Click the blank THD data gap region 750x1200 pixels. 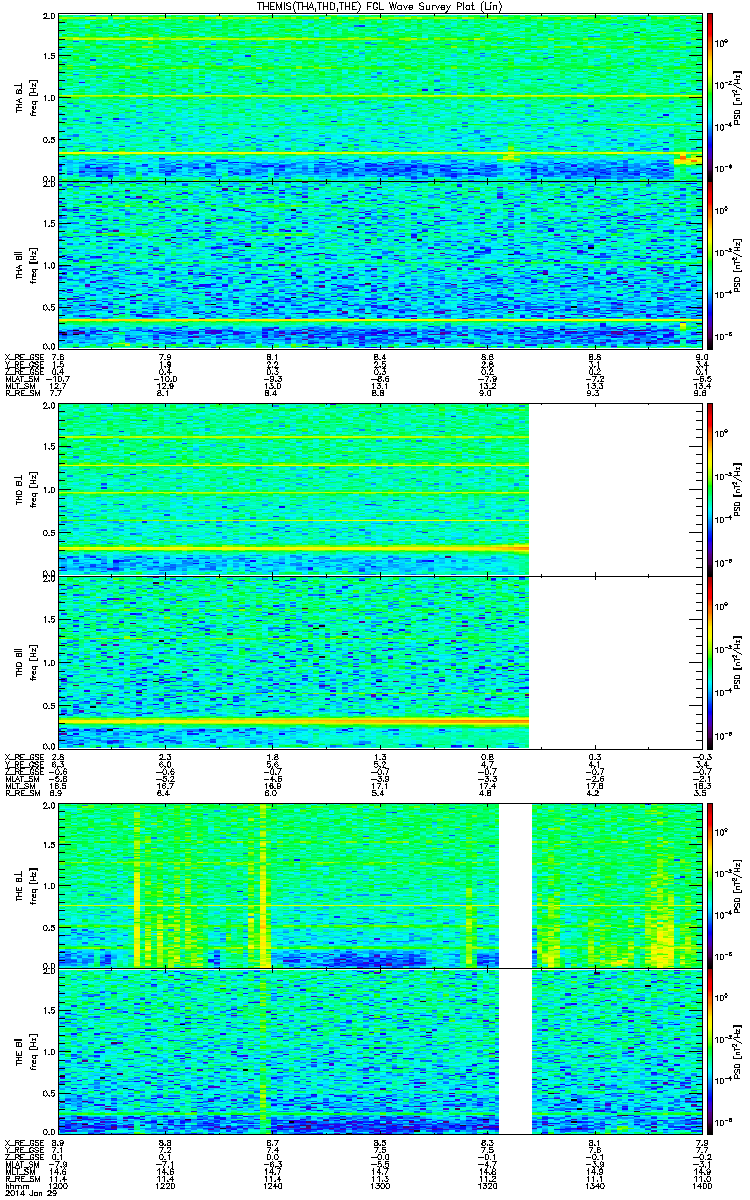pyautogui.click(x=614, y=575)
